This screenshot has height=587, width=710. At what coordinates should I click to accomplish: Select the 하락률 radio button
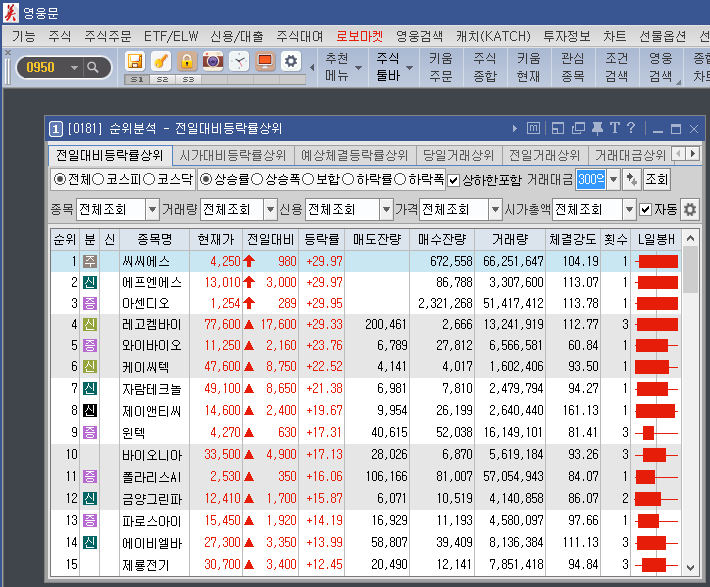click(347, 179)
